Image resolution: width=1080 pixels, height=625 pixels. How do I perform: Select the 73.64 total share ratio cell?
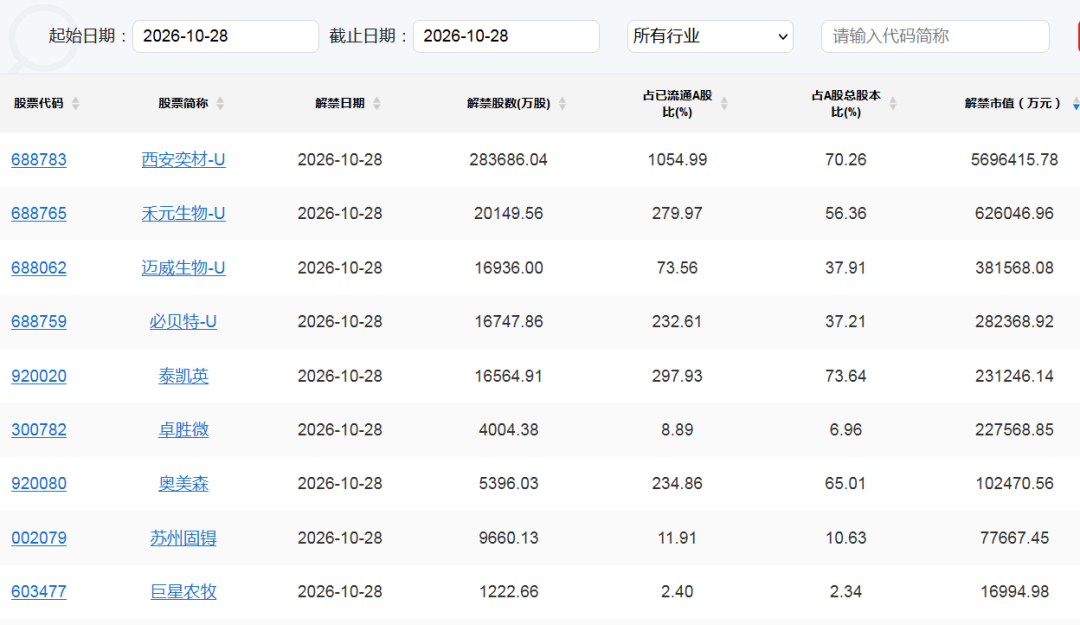pos(846,376)
